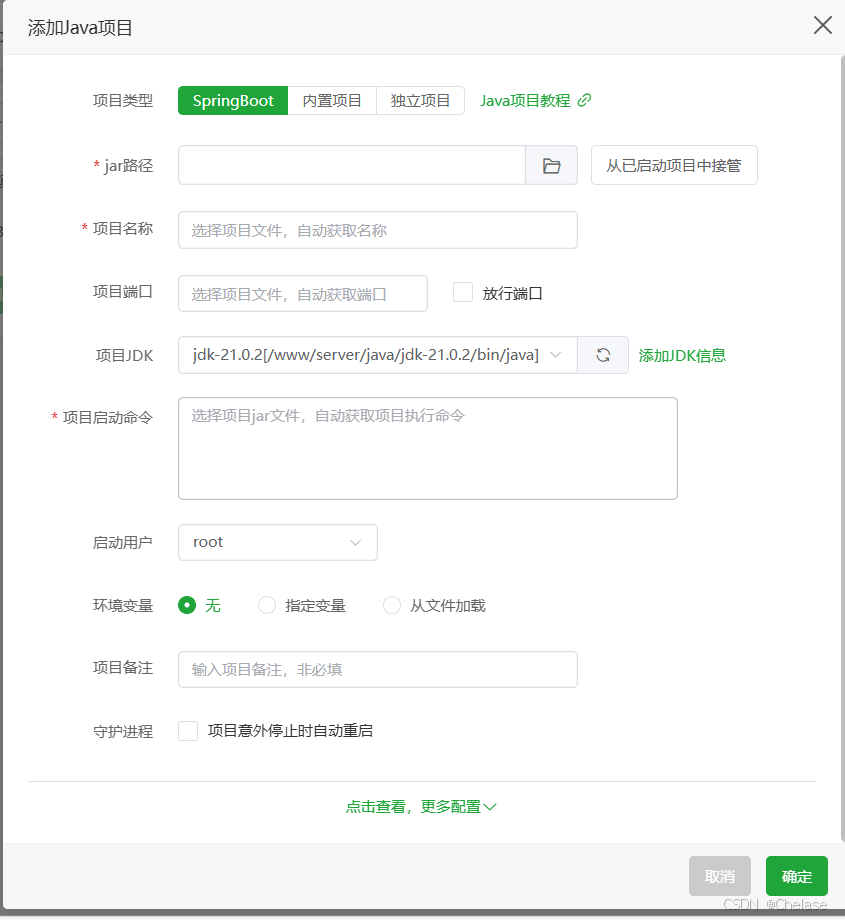845x920 pixels.
Task: Click the folder browse icon for jar path
Action: tap(551, 165)
